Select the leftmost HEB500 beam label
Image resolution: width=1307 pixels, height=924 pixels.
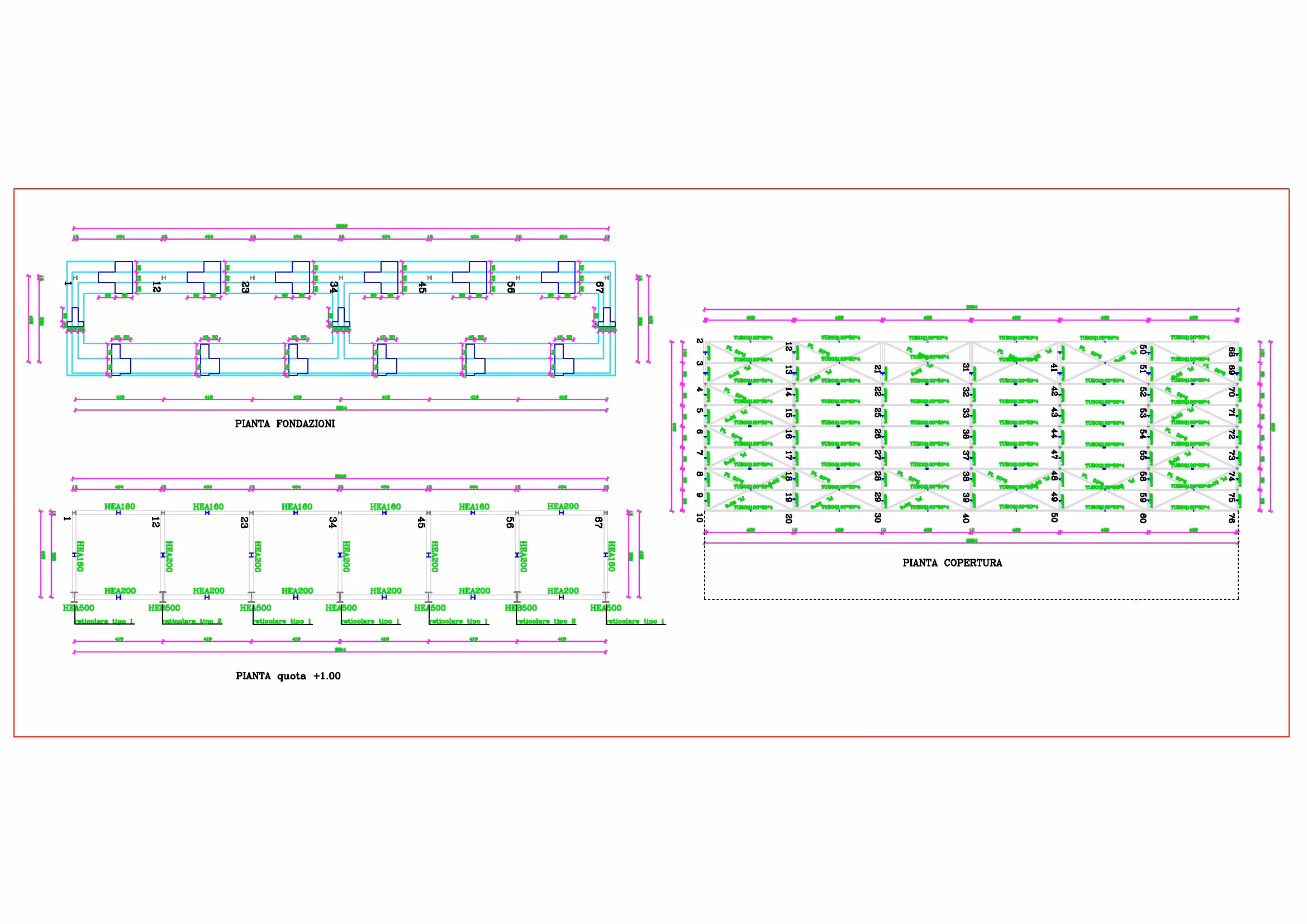(164, 608)
